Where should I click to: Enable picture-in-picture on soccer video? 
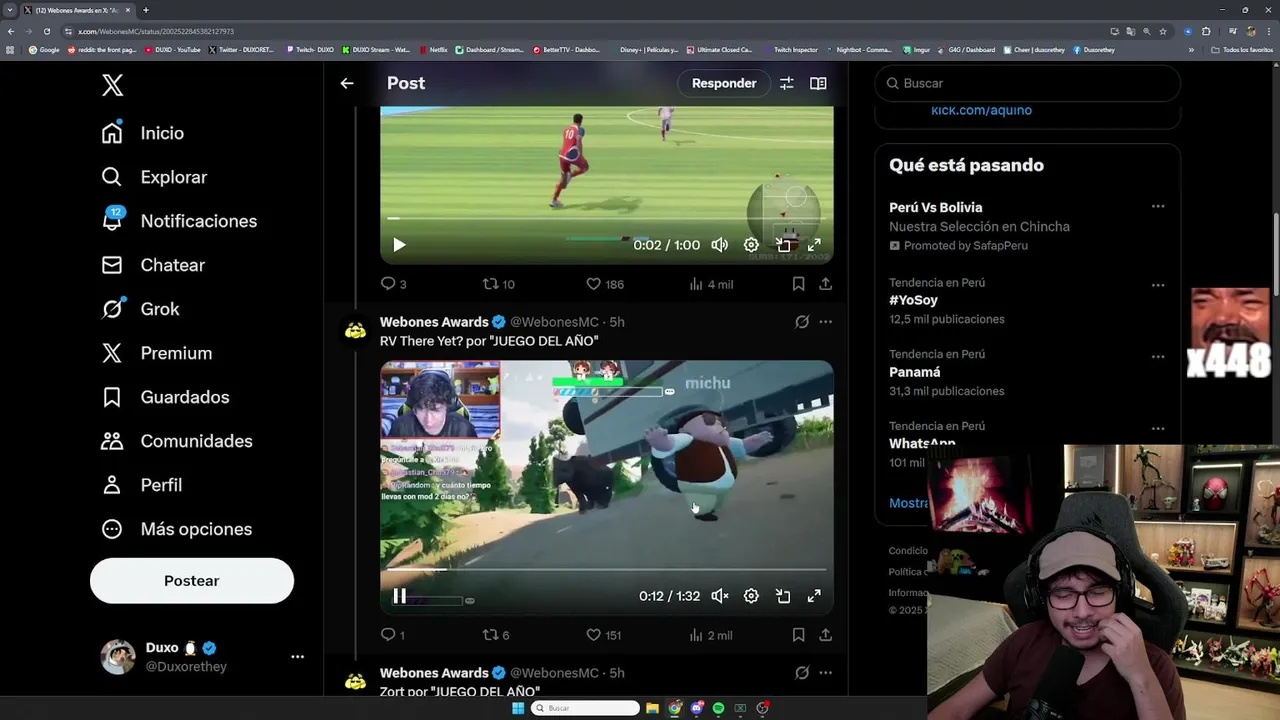point(783,245)
